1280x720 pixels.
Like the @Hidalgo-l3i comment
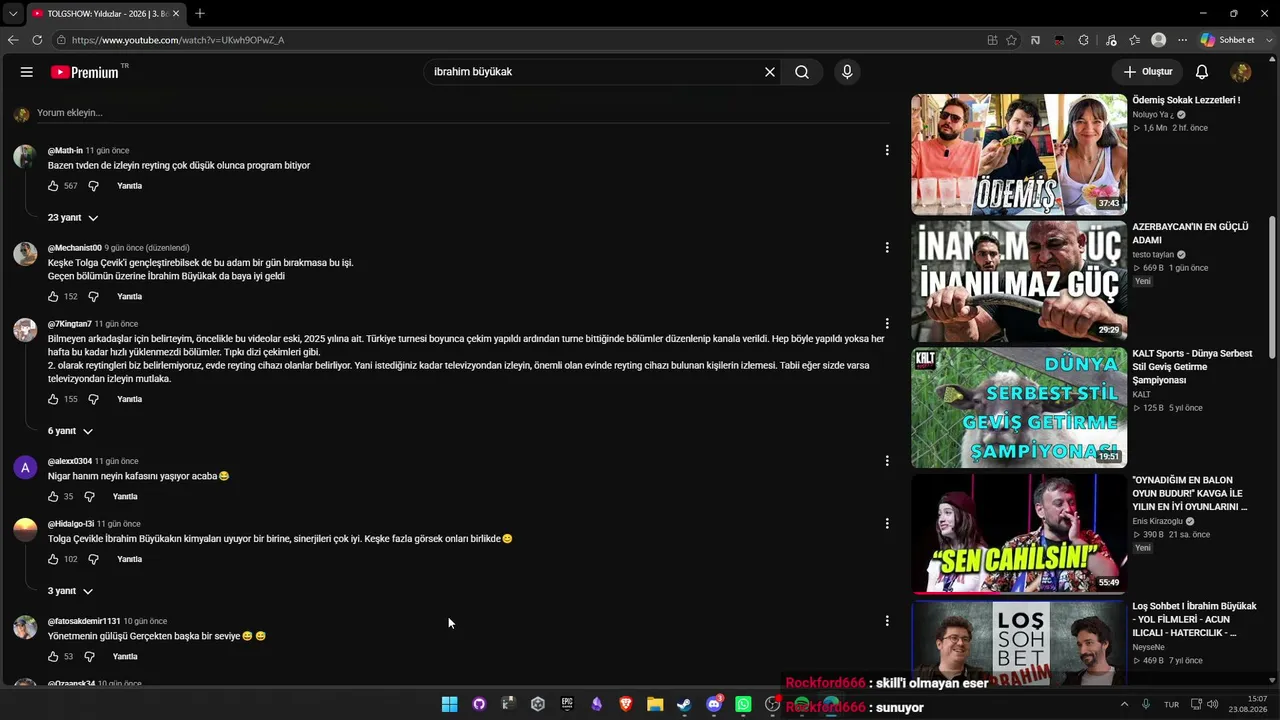point(54,559)
